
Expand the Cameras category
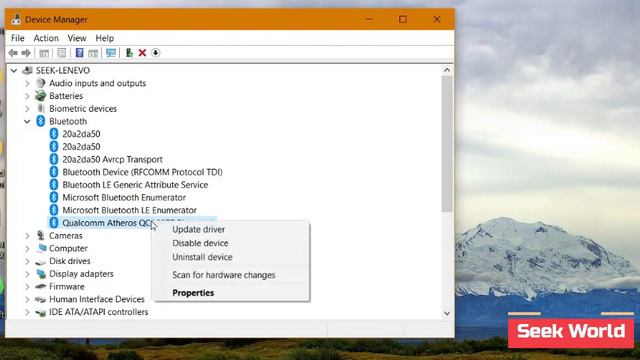27,236
